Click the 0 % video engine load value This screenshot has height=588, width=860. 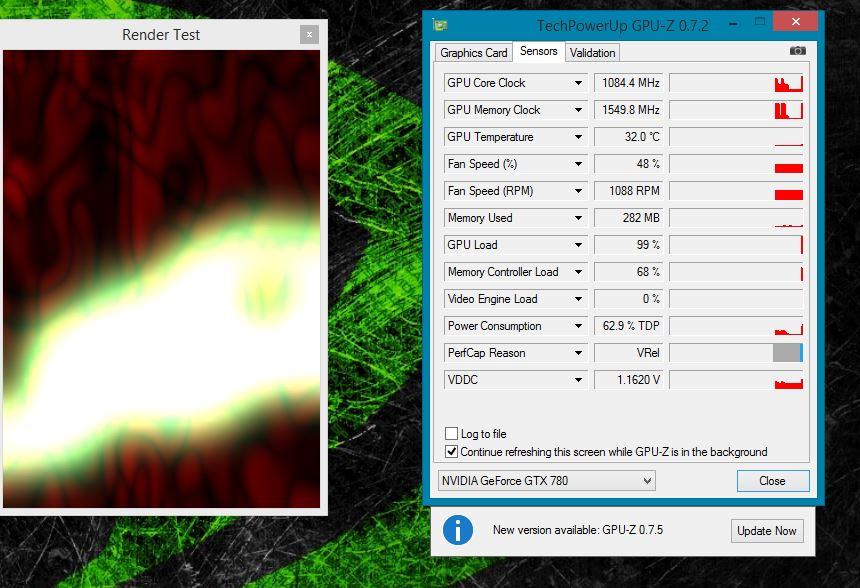(629, 299)
